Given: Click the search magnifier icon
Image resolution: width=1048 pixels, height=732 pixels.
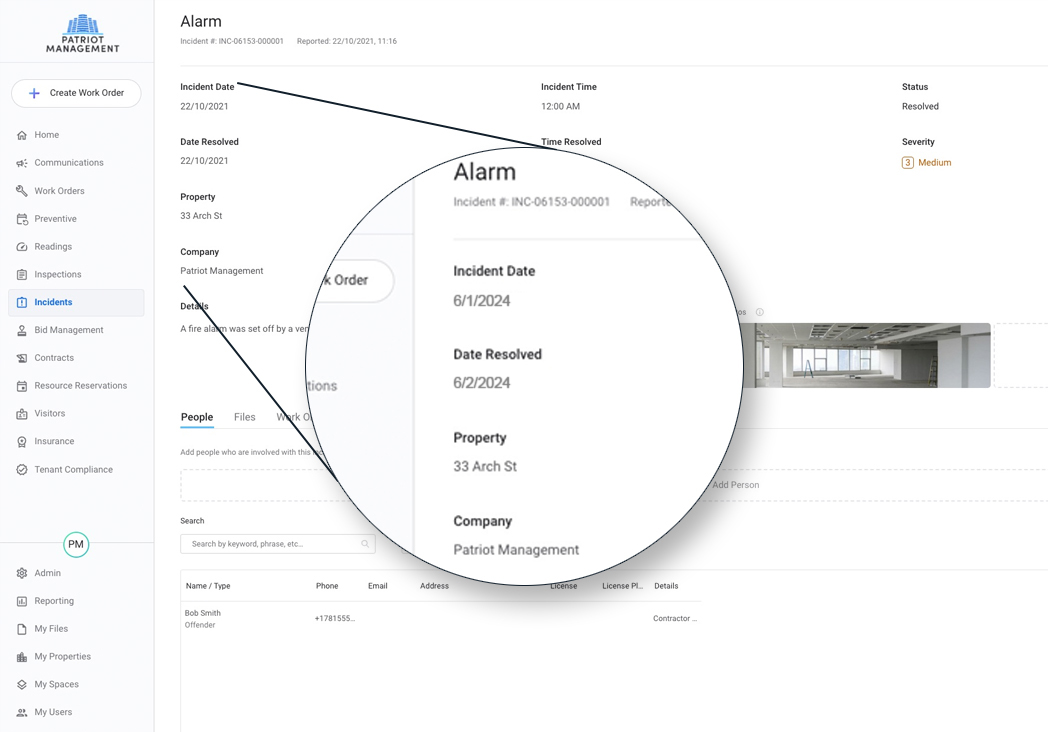Looking at the screenshot, I should (365, 544).
